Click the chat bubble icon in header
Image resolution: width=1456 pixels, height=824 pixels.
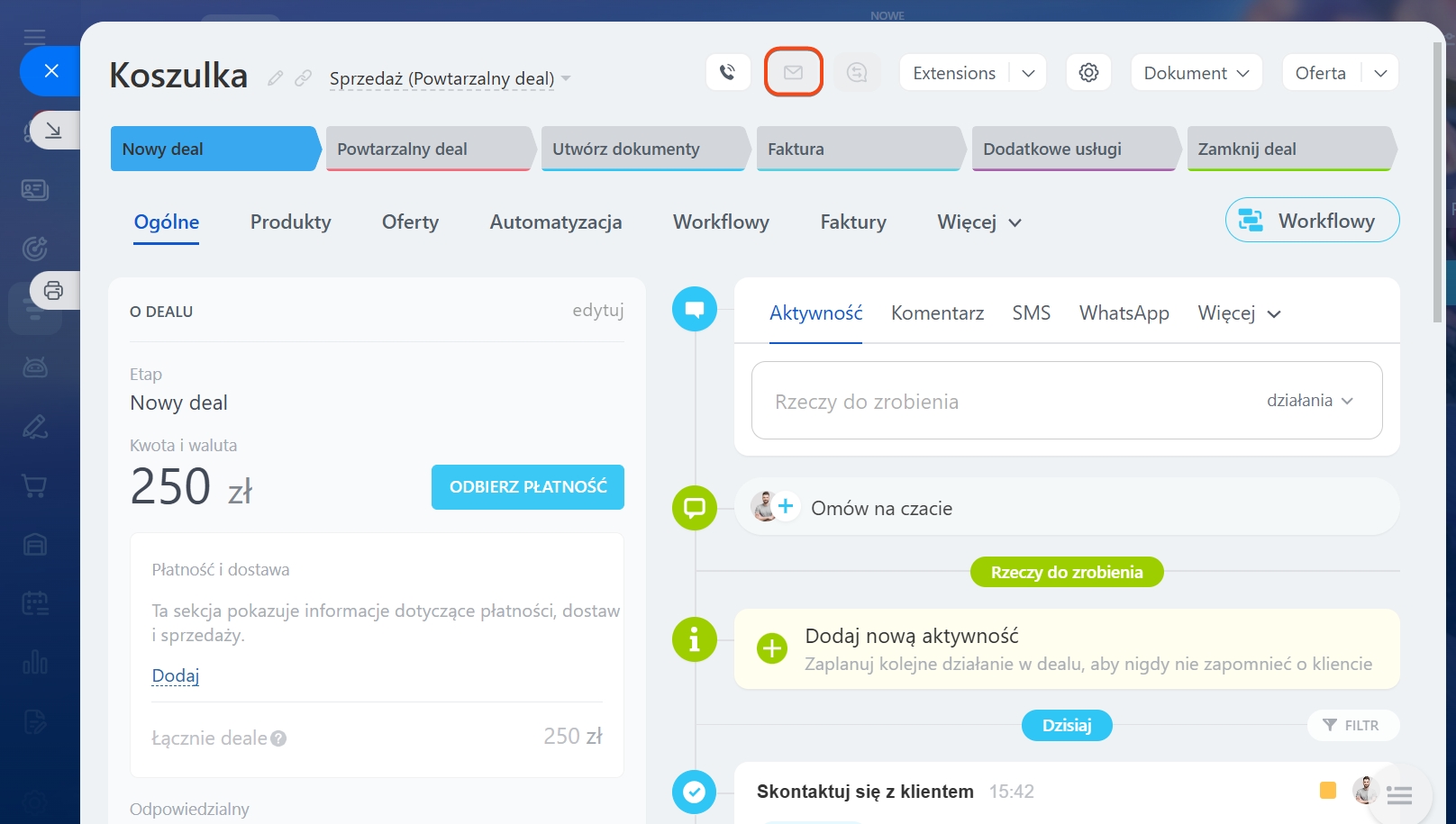(x=857, y=72)
